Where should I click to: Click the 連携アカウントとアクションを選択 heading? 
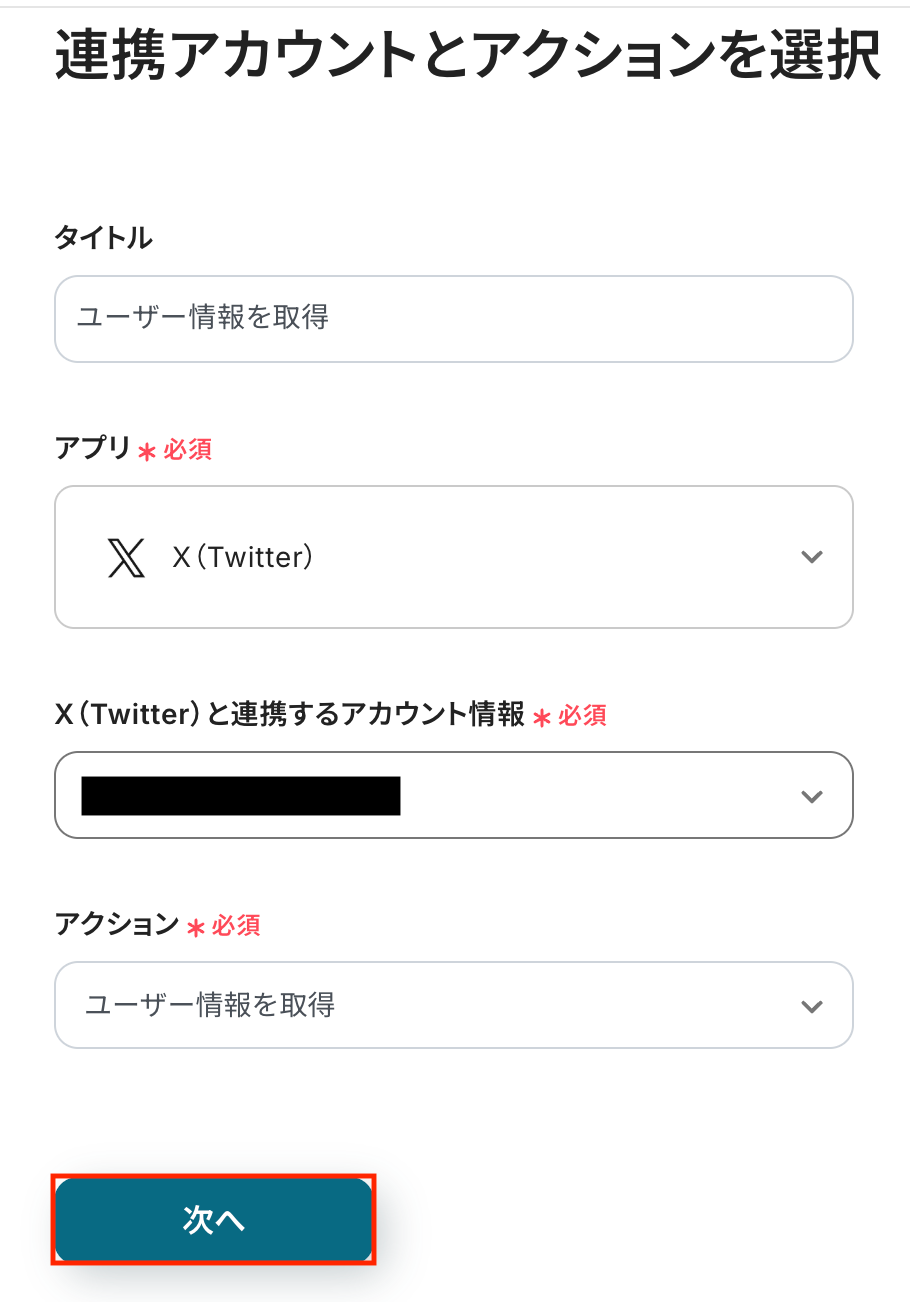pos(467,56)
